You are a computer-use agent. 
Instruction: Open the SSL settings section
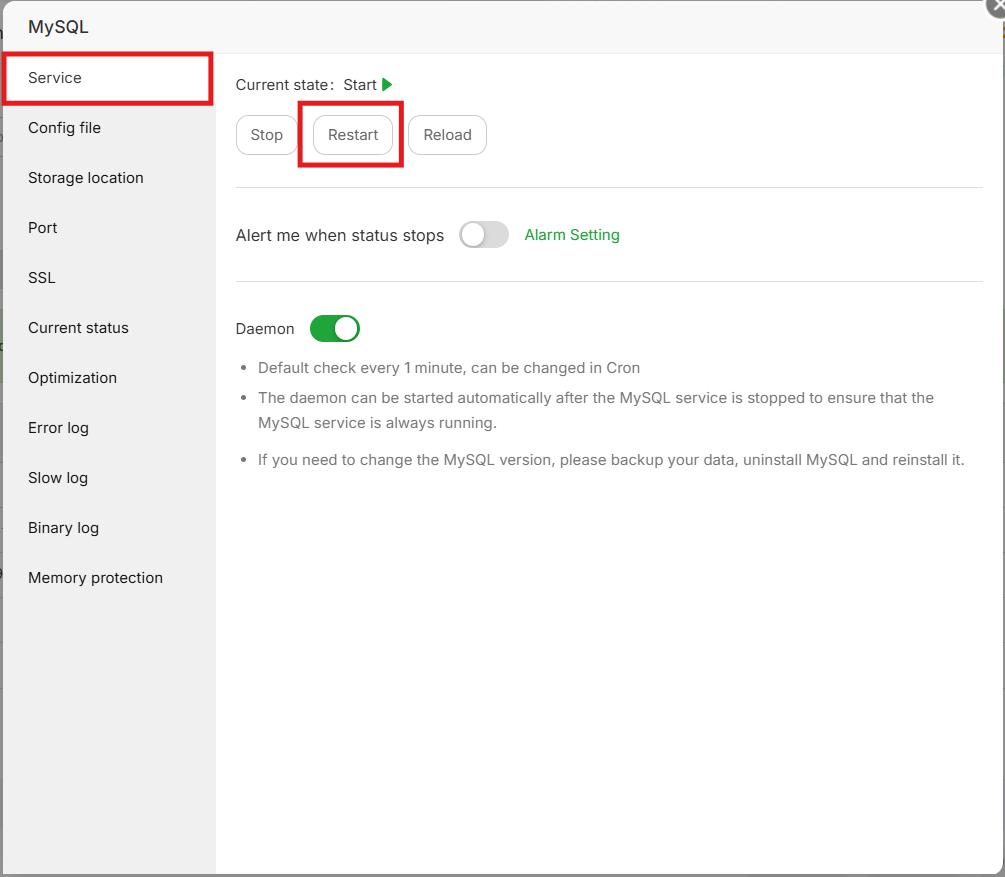[41, 277]
